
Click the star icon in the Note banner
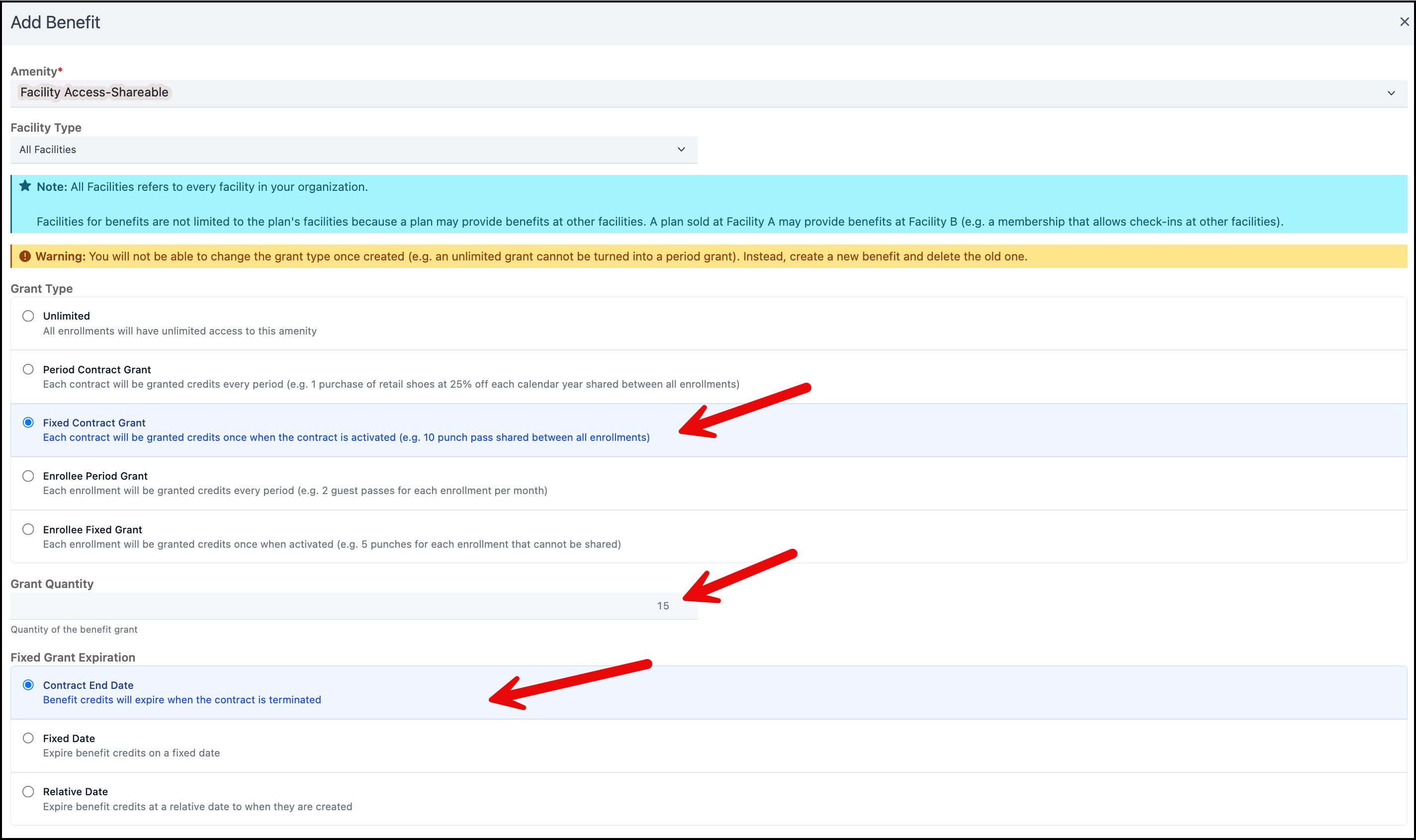[25, 186]
